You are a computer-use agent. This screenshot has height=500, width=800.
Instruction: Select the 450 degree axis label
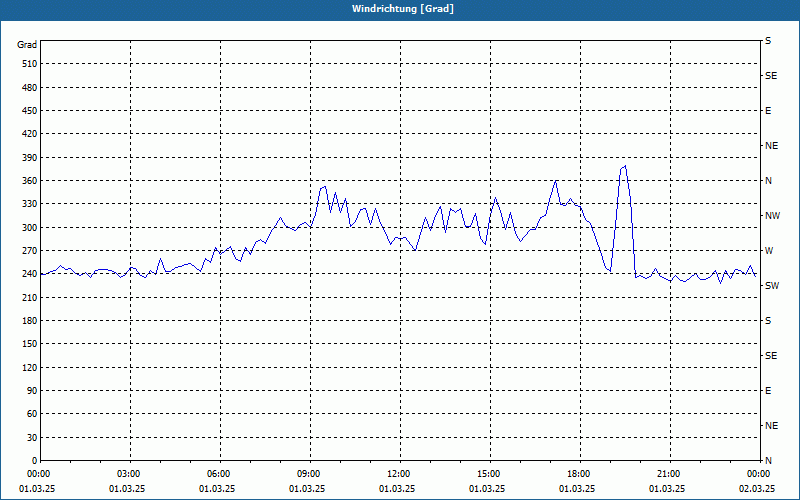pos(30,111)
